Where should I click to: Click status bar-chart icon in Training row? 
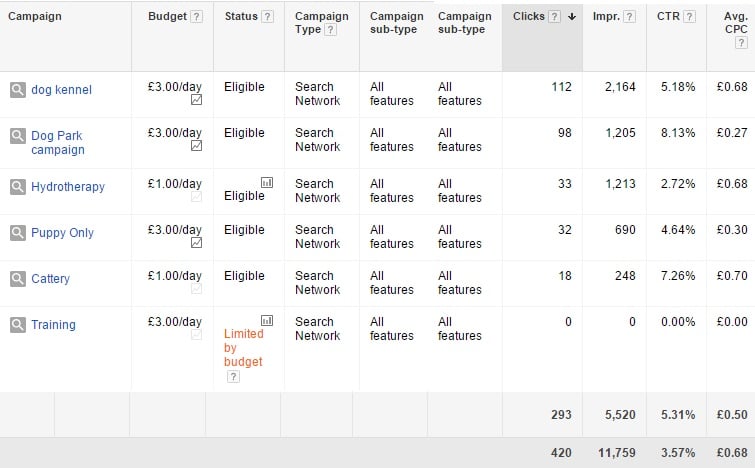(x=267, y=320)
